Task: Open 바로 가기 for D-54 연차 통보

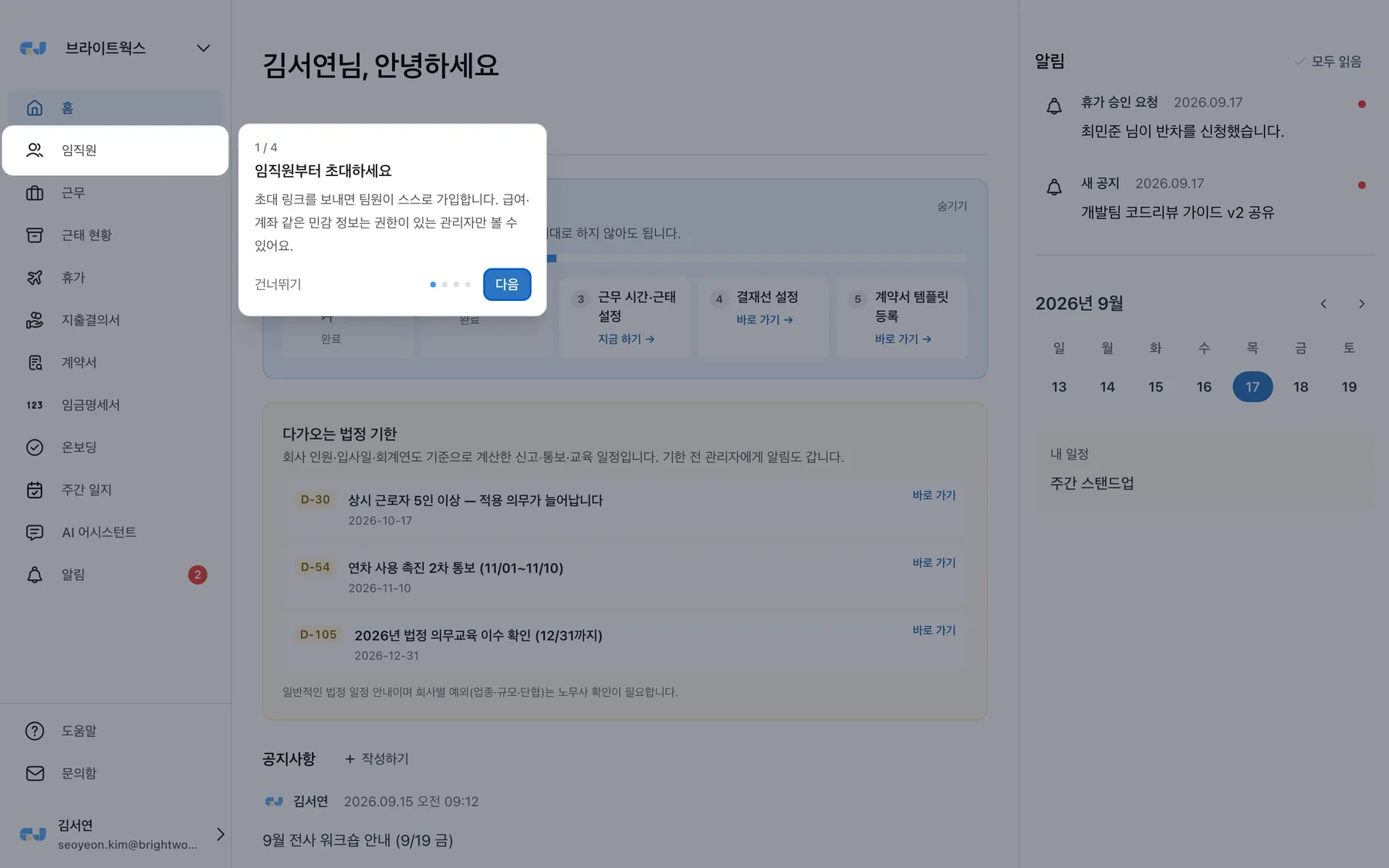Action: (934, 563)
